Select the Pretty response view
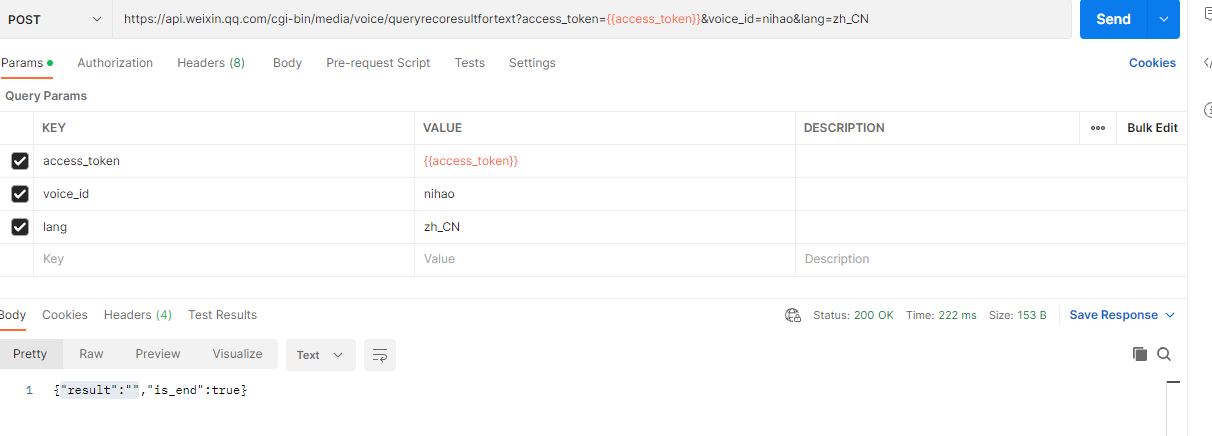The image size is (1212, 436). pos(30,354)
